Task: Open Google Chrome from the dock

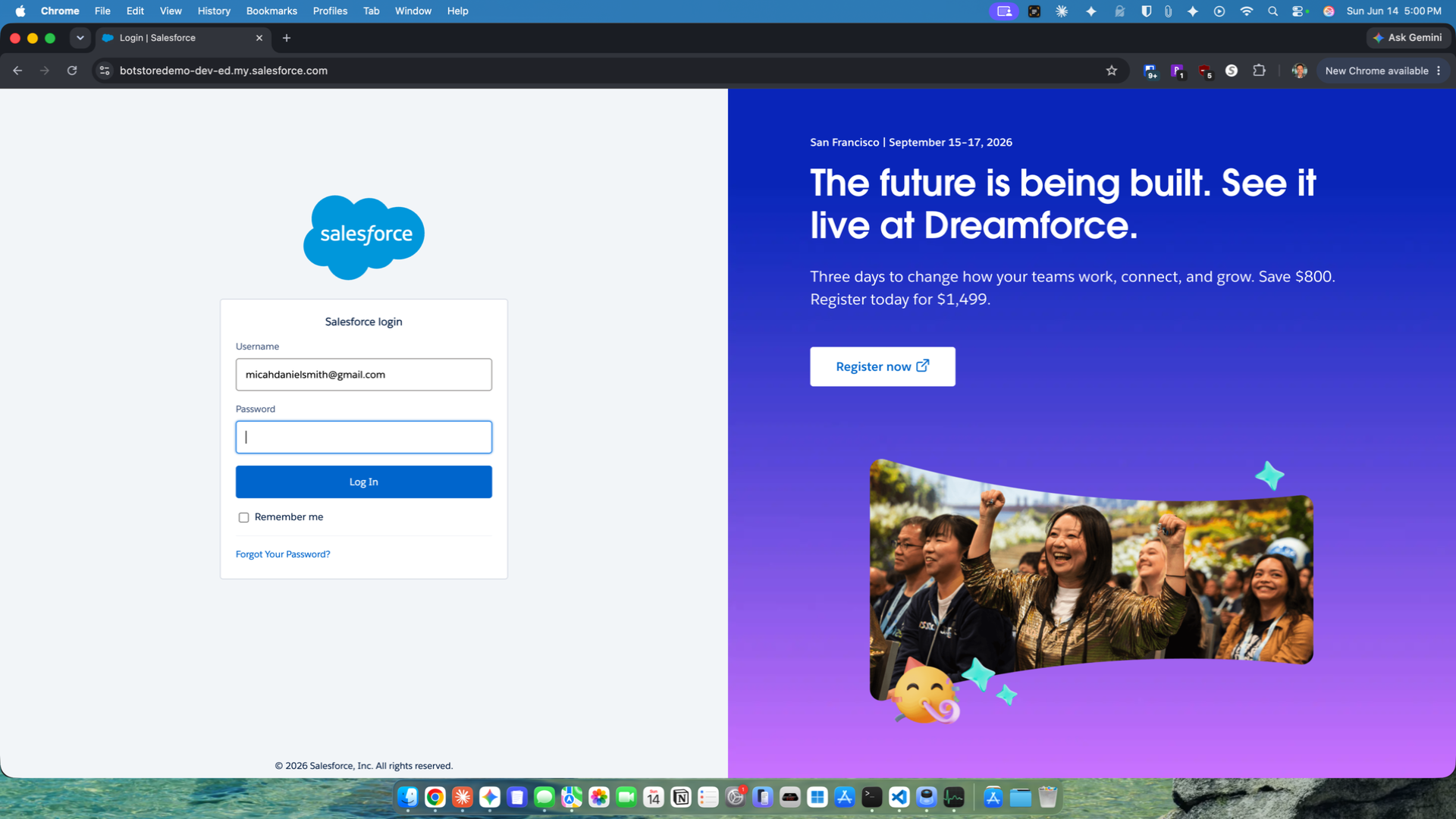Action: pos(435,797)
